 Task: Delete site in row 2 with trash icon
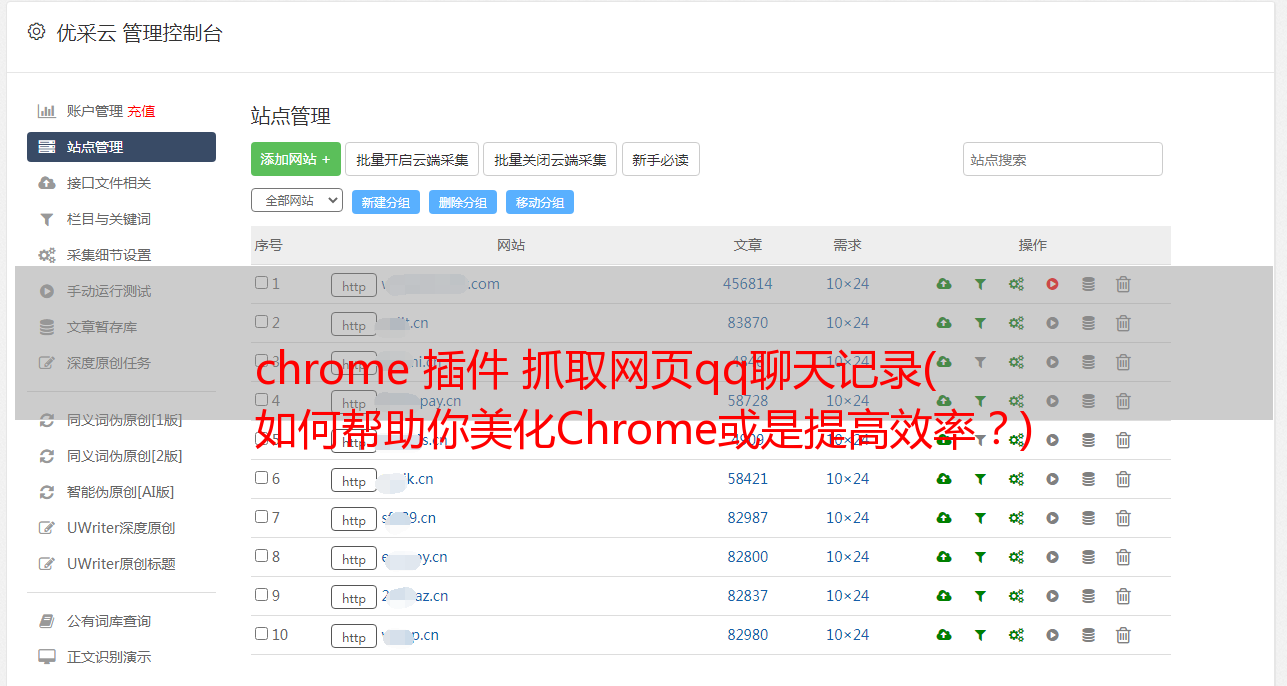[x=1123, y=323]
